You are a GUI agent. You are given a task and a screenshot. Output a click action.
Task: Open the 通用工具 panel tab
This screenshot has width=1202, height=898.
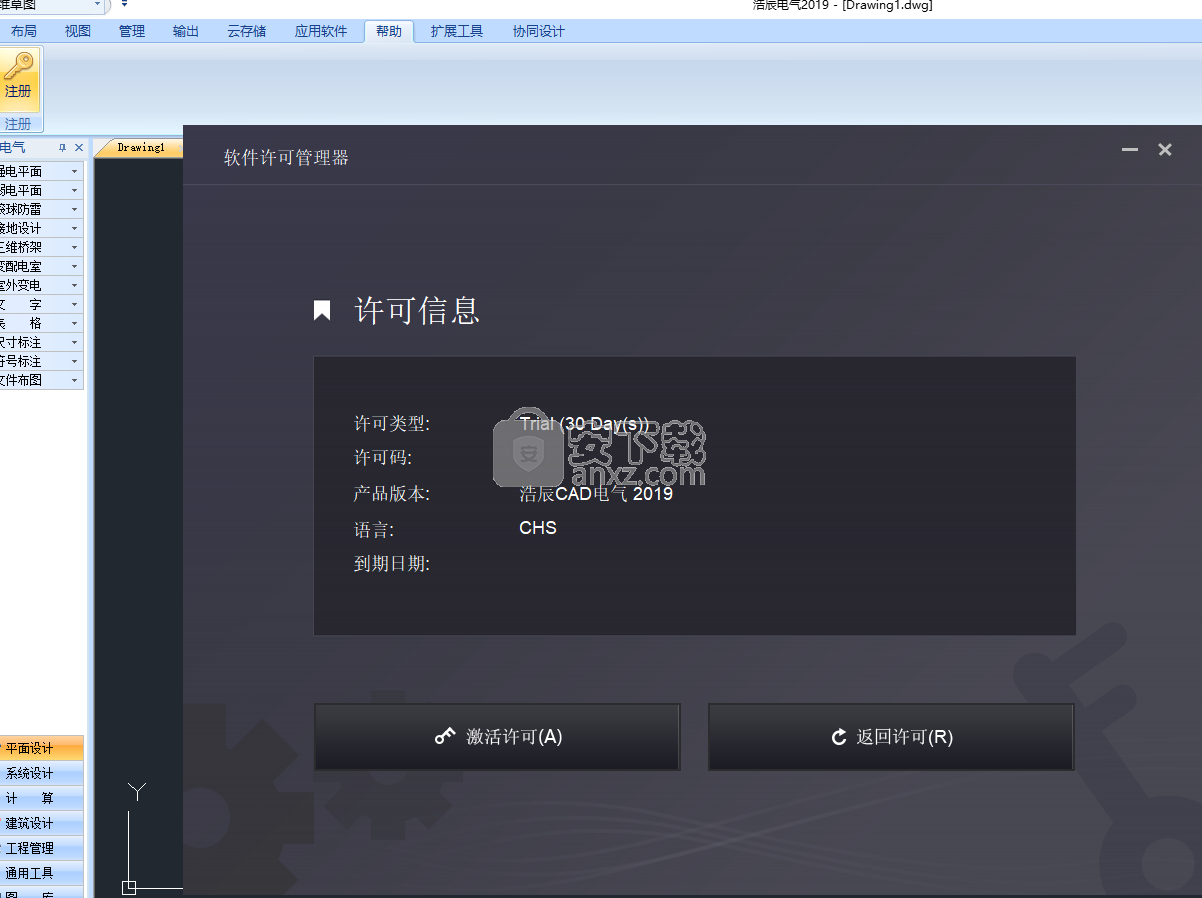click(42, 873)
